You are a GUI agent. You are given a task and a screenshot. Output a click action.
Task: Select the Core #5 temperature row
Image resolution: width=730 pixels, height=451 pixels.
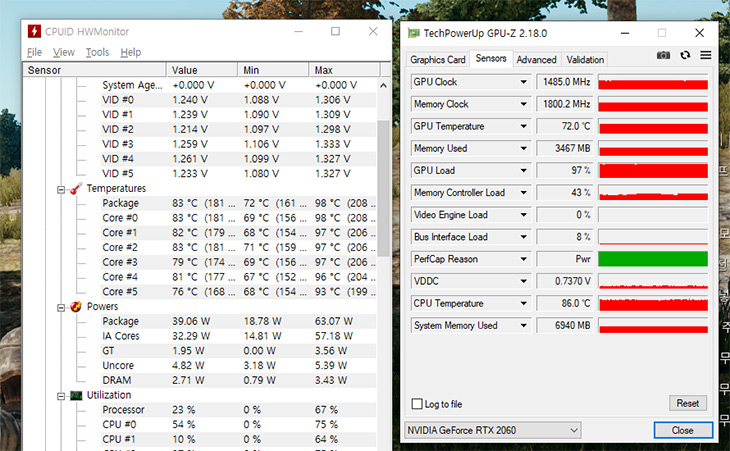[238, 292]
